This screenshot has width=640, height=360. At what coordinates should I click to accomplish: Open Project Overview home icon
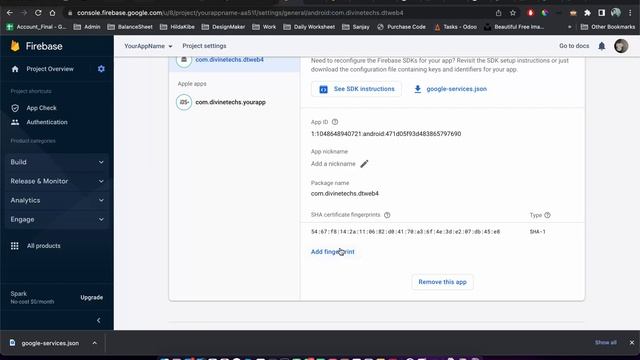coord(15,69)
